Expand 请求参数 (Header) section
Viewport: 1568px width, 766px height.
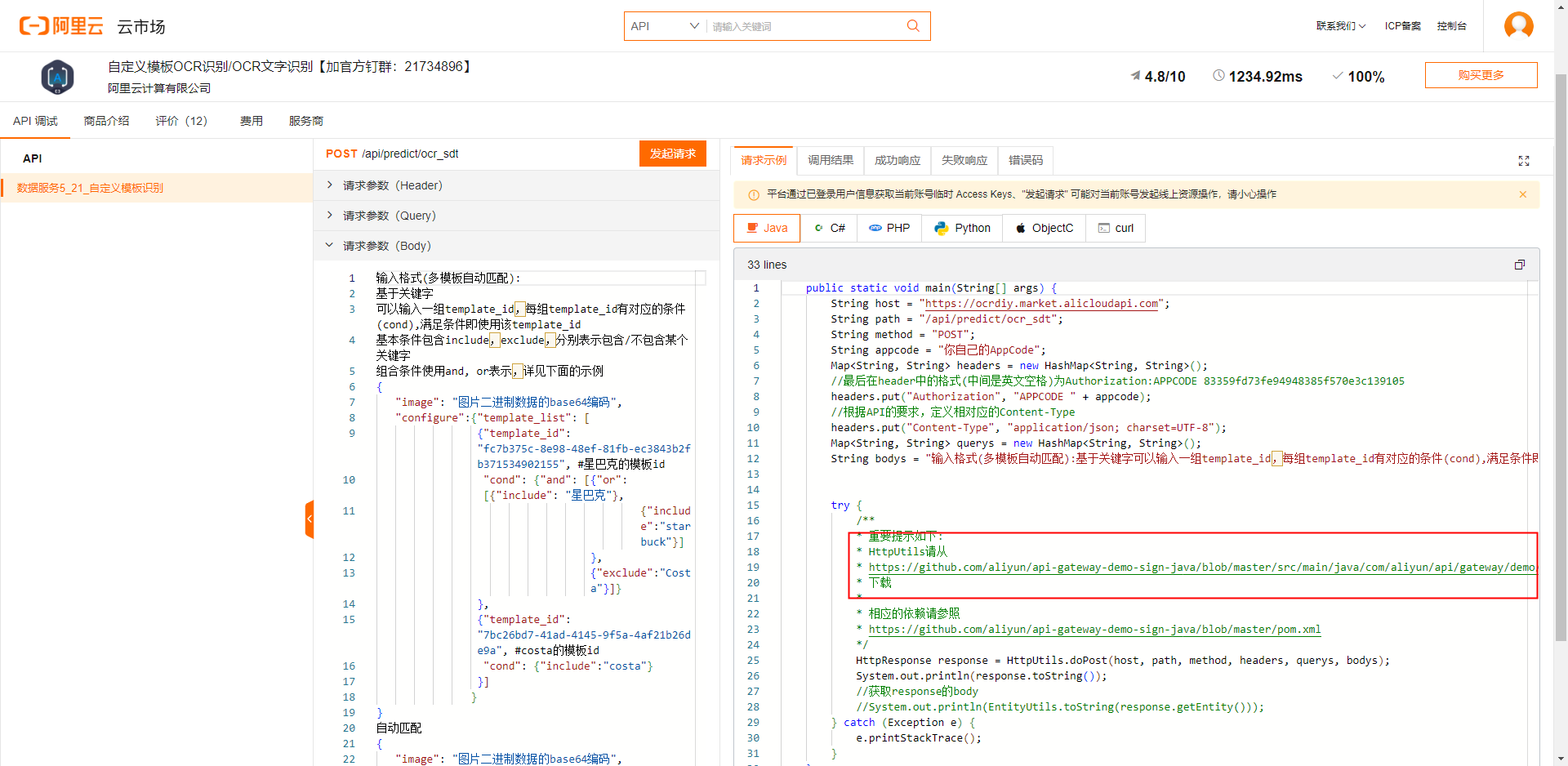coord(516,185)
